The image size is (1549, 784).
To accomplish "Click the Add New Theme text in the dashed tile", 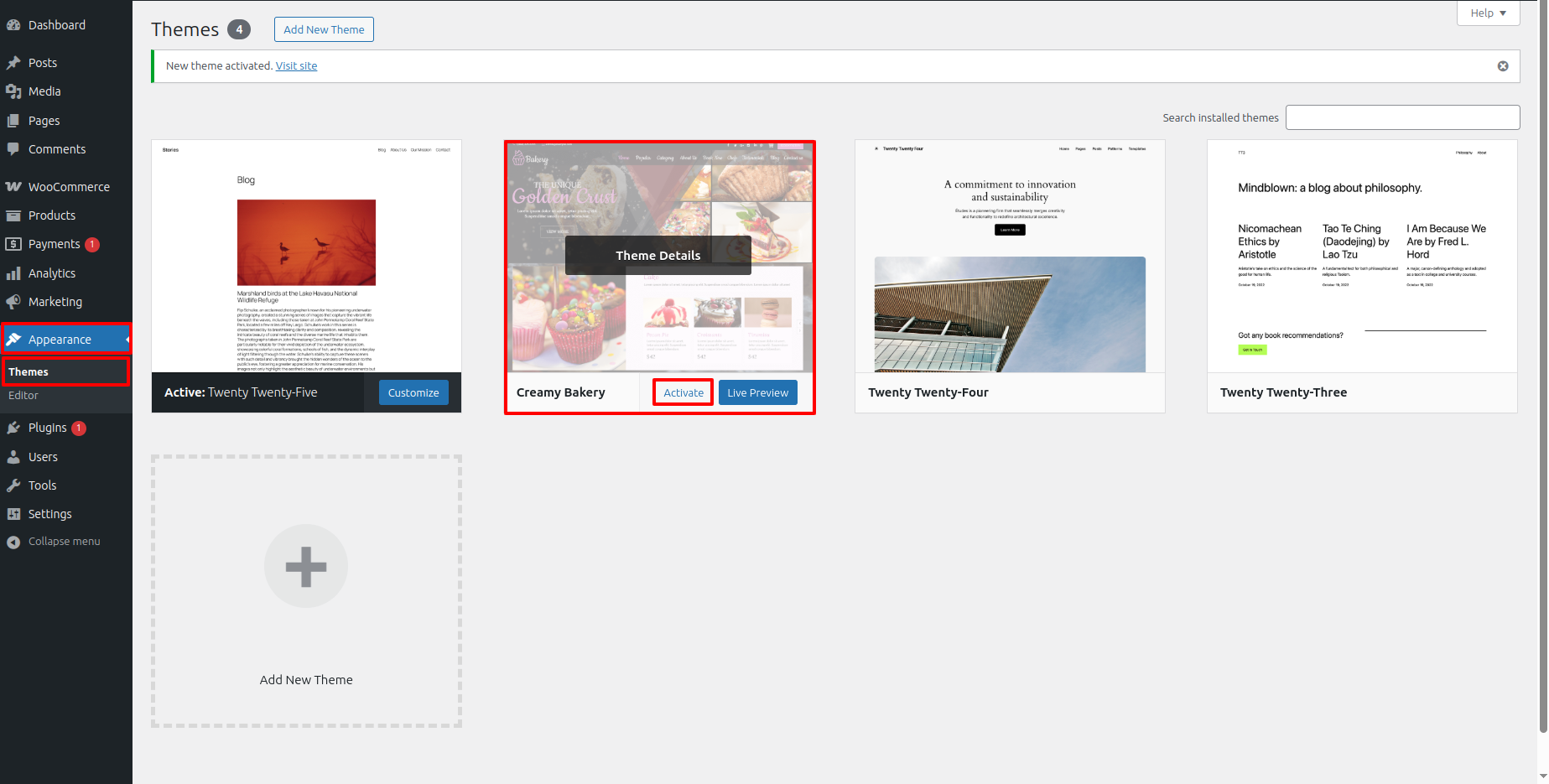I will (306, 680).
